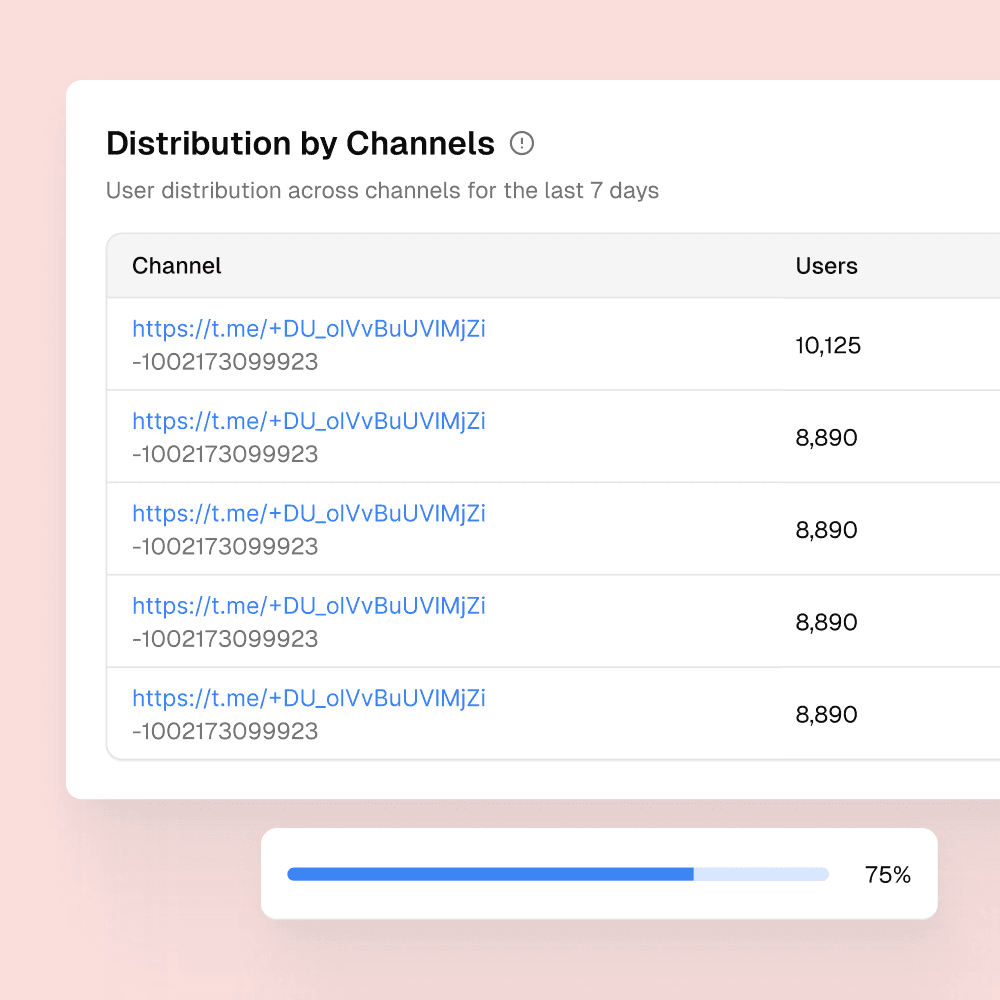Viewport: 1000px width, 1000px height.
Task: Open the Telegram link in the fourth row
Action: click(x=308, y=606)
